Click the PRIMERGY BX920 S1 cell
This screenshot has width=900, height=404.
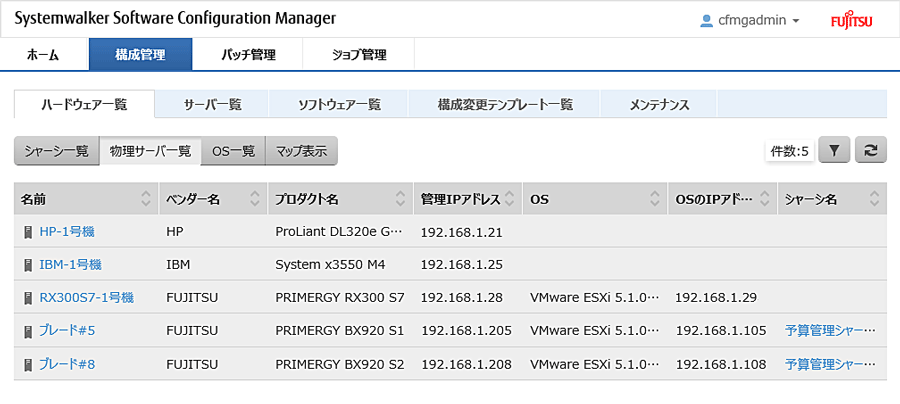point(340,331)
